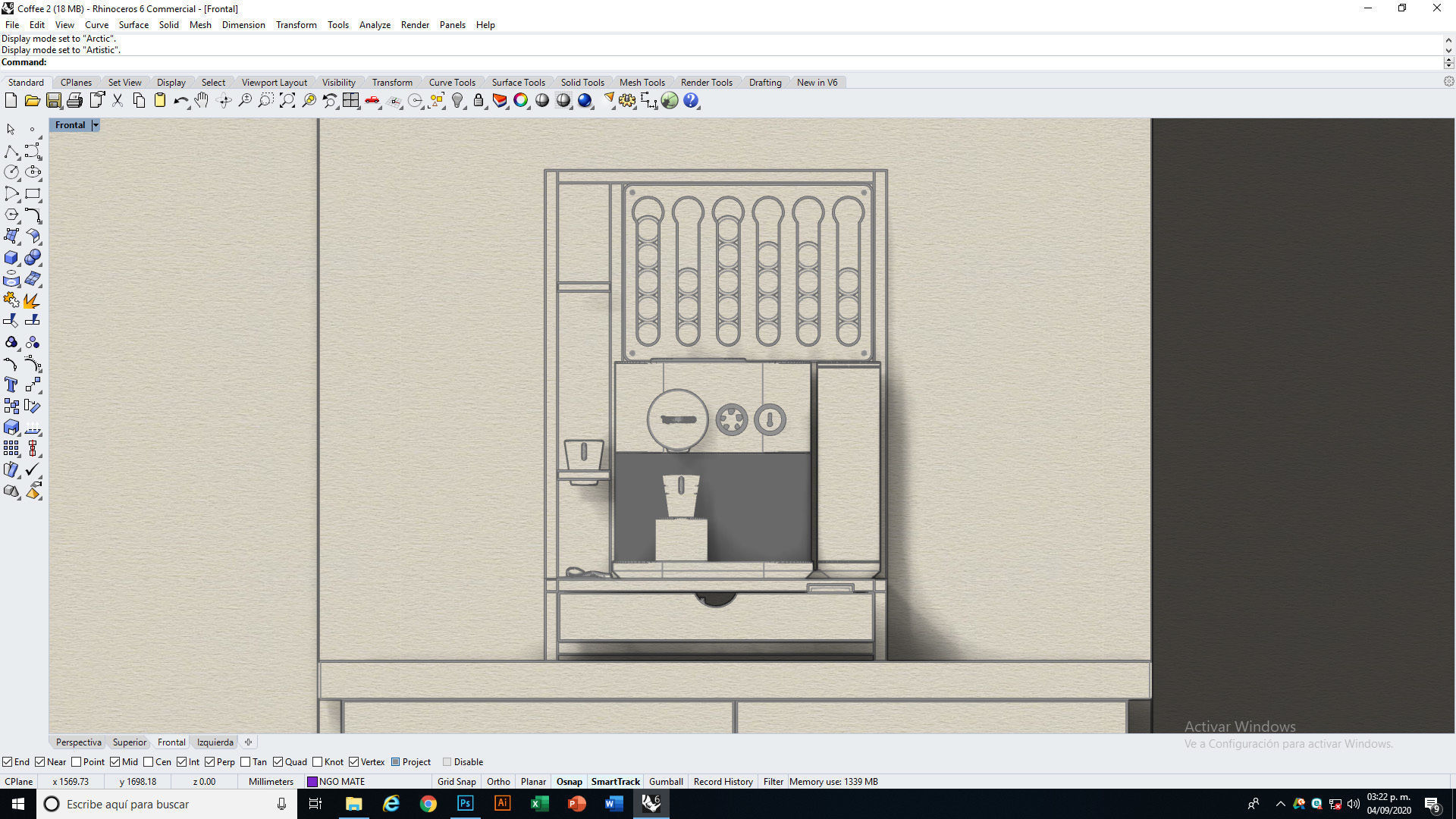Toggle the Vertex osnap checkbox
The width and height of the screenshot is (1456, 819).
354,762
